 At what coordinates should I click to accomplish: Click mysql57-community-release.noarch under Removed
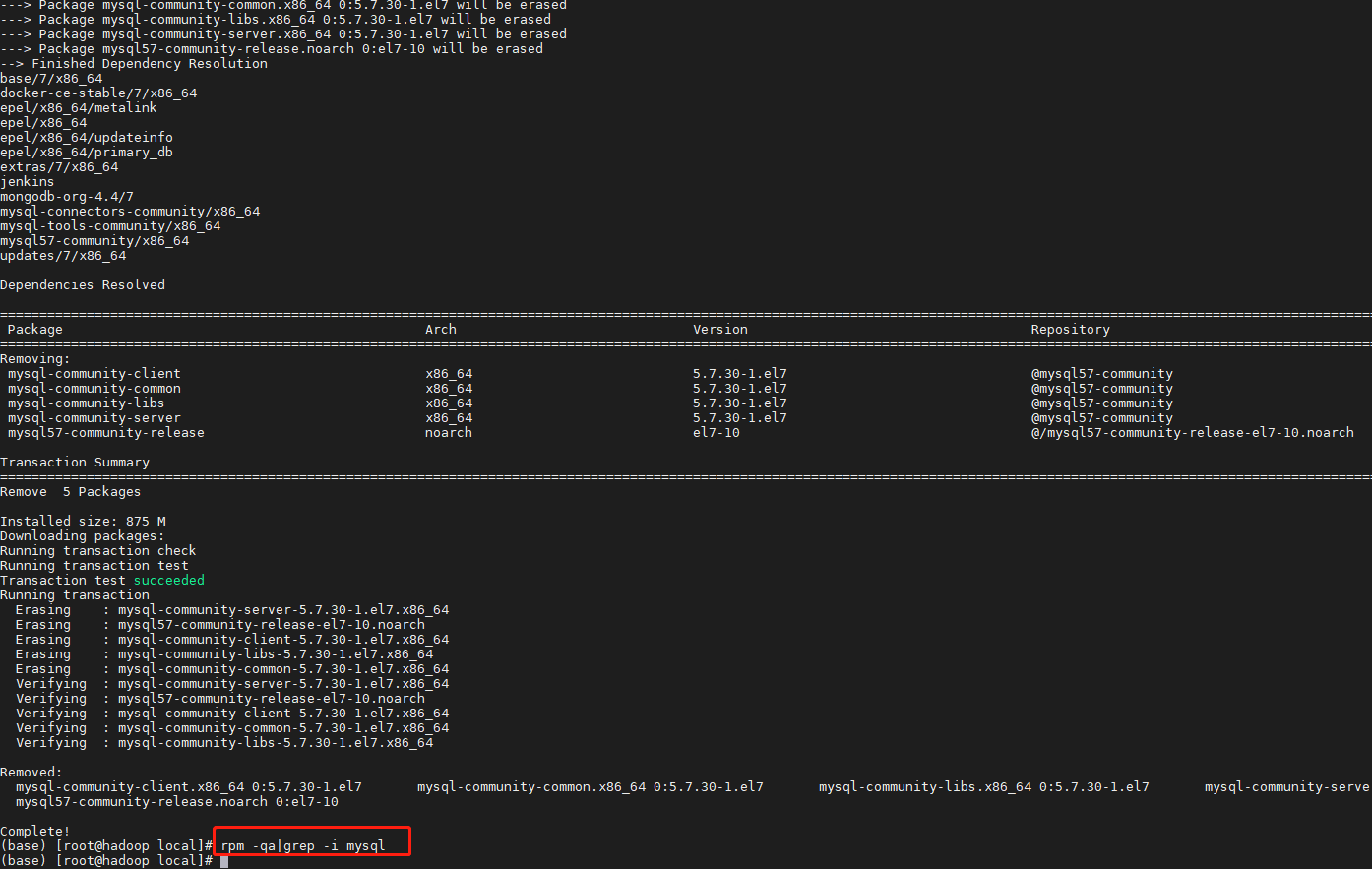coord(177,801)
